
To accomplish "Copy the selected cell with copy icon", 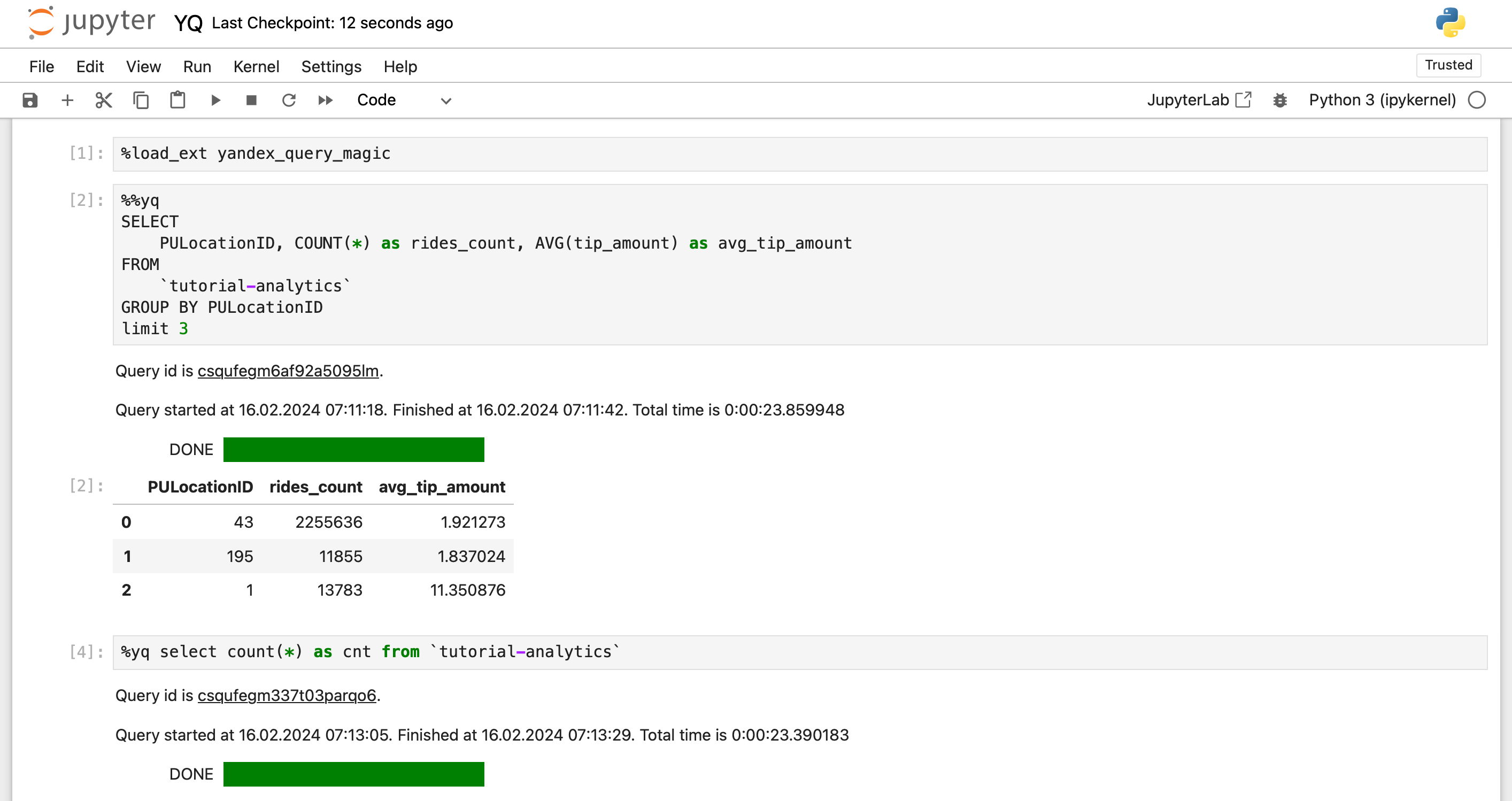I will (x=140, y=100).
